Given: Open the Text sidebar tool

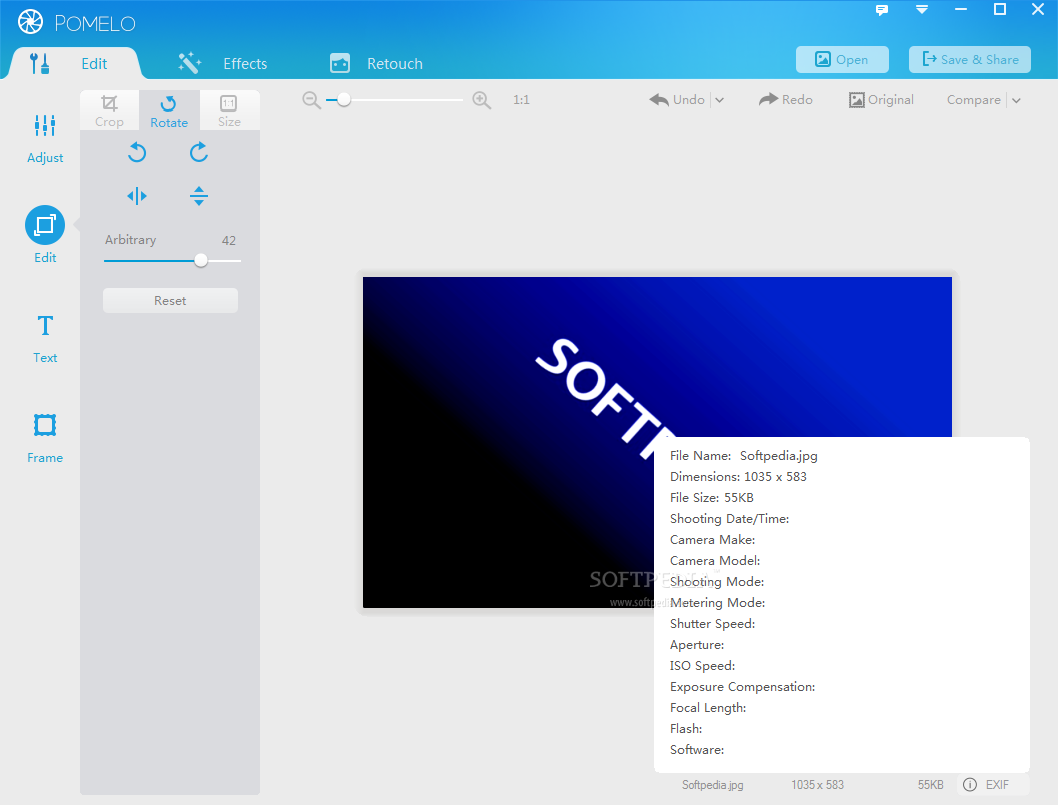Looking at the screenshot, I should pos(45,339).
